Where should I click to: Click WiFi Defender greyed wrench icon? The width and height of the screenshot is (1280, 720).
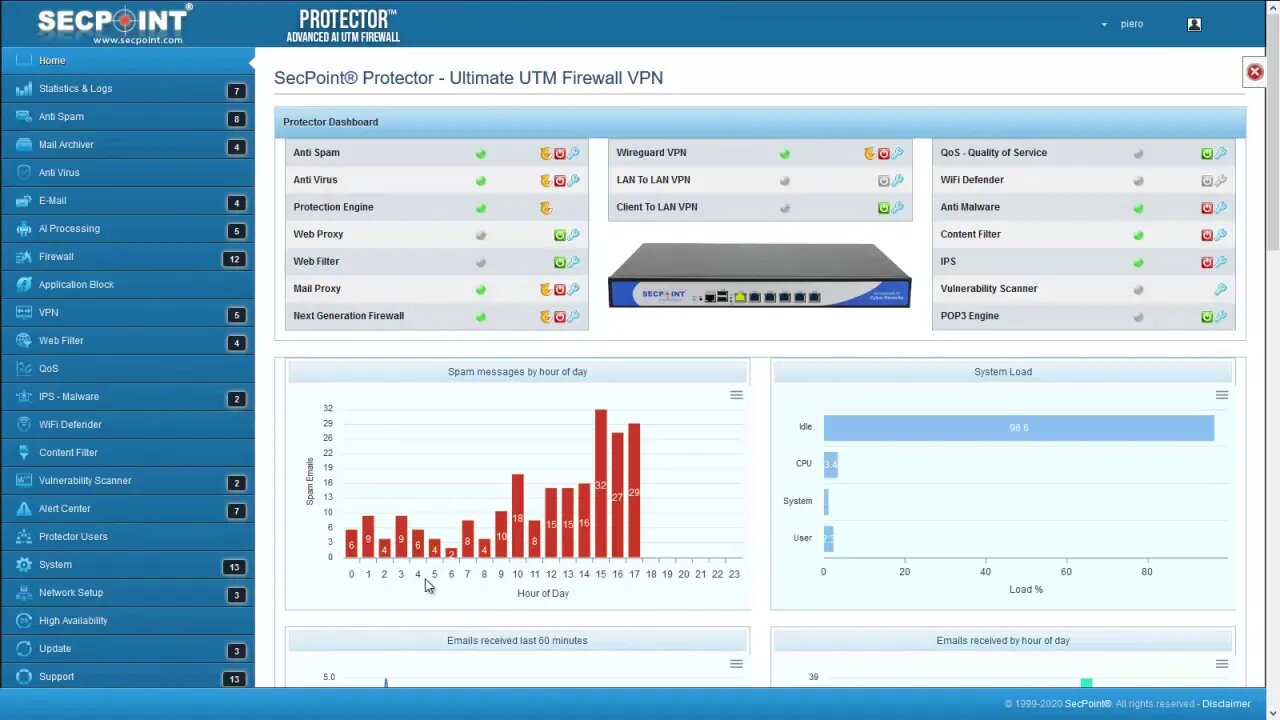click(x=1221, y=180)
